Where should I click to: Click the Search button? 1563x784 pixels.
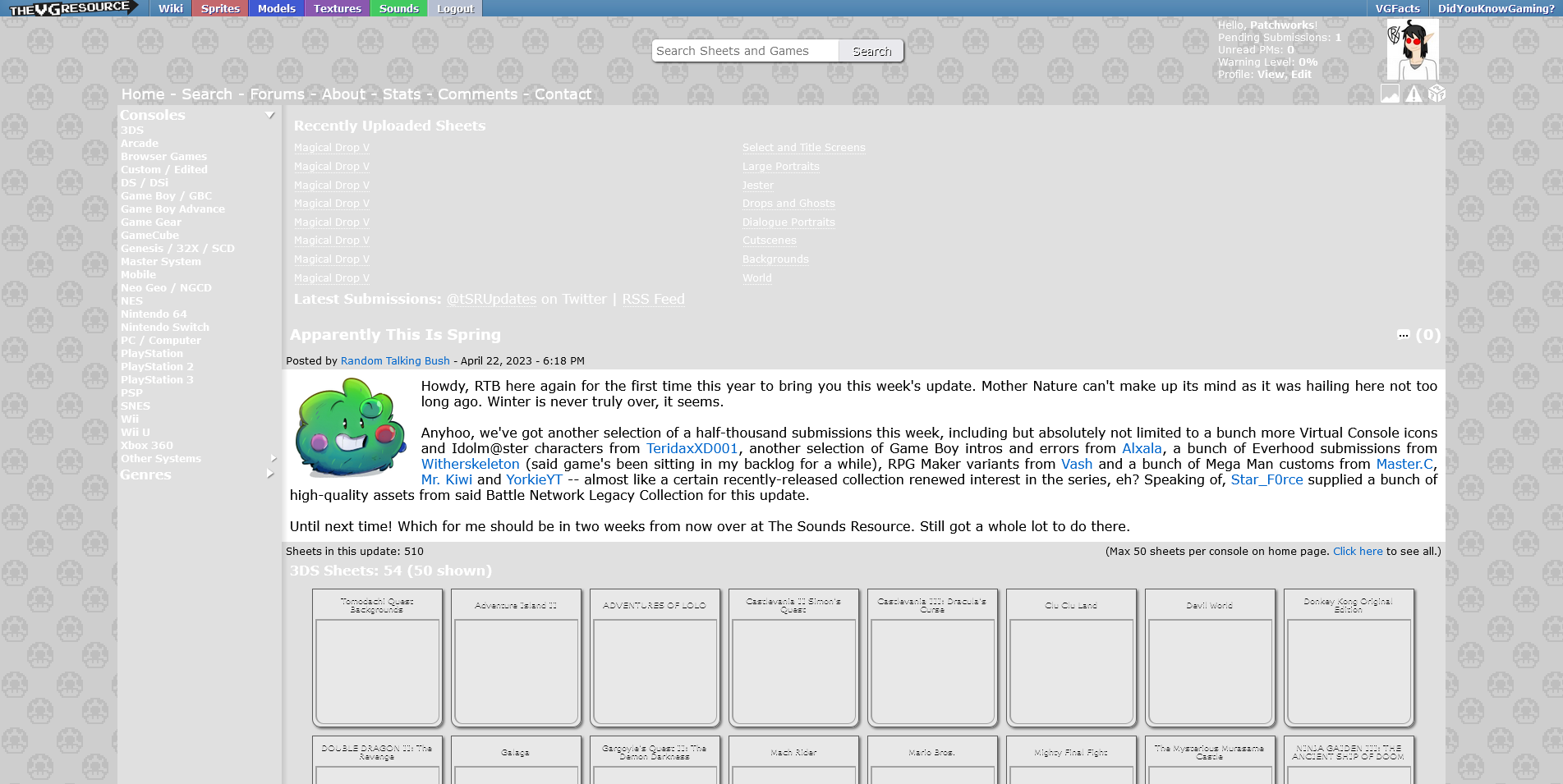point(871,51)
